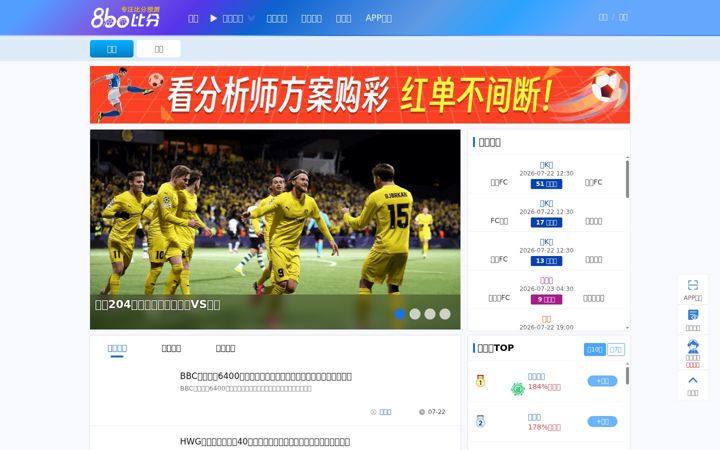720x450 pixels.
Task: Open the customer service avatar icon
Action: tap(693, 346)
